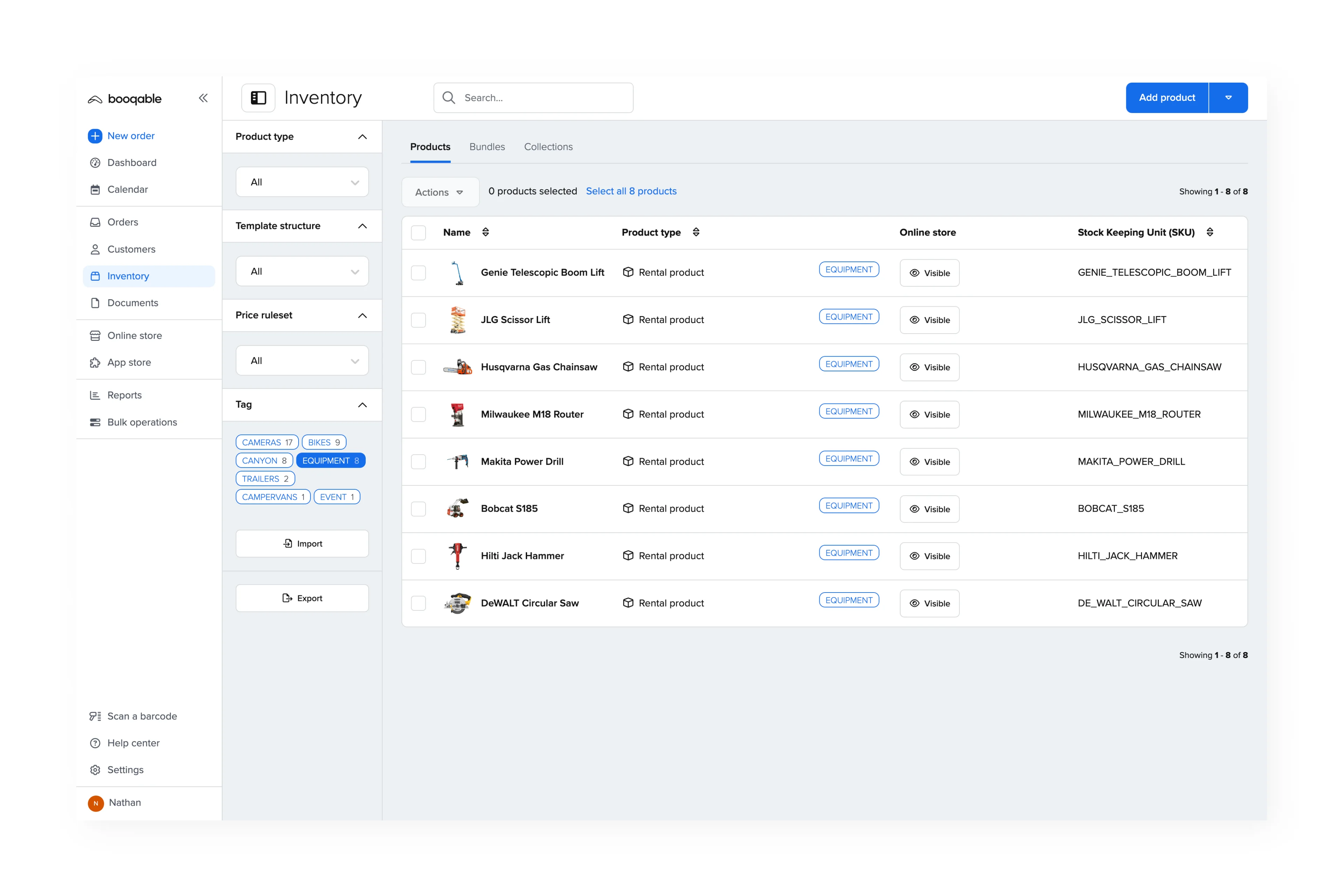
Task: Switch to the Bundles tab
Action: pos(487,147)
